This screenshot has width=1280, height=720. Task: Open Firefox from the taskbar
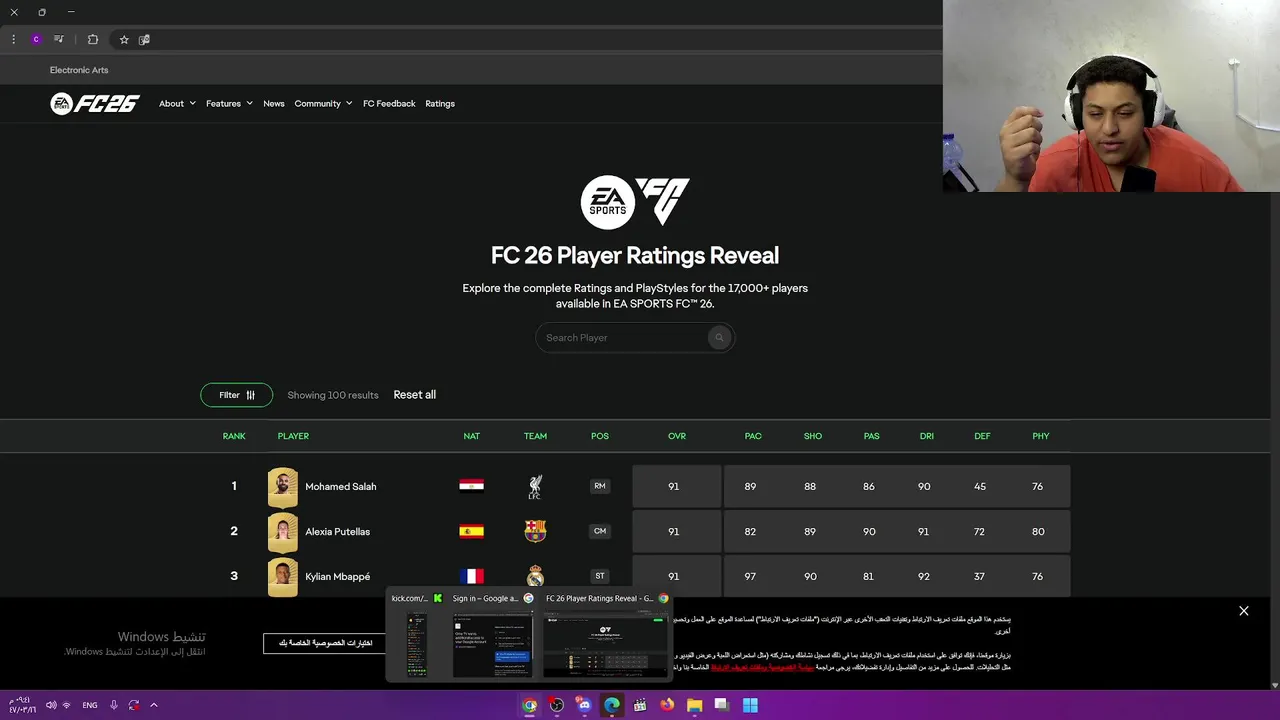pyautogui.click(x=667, y=705)
